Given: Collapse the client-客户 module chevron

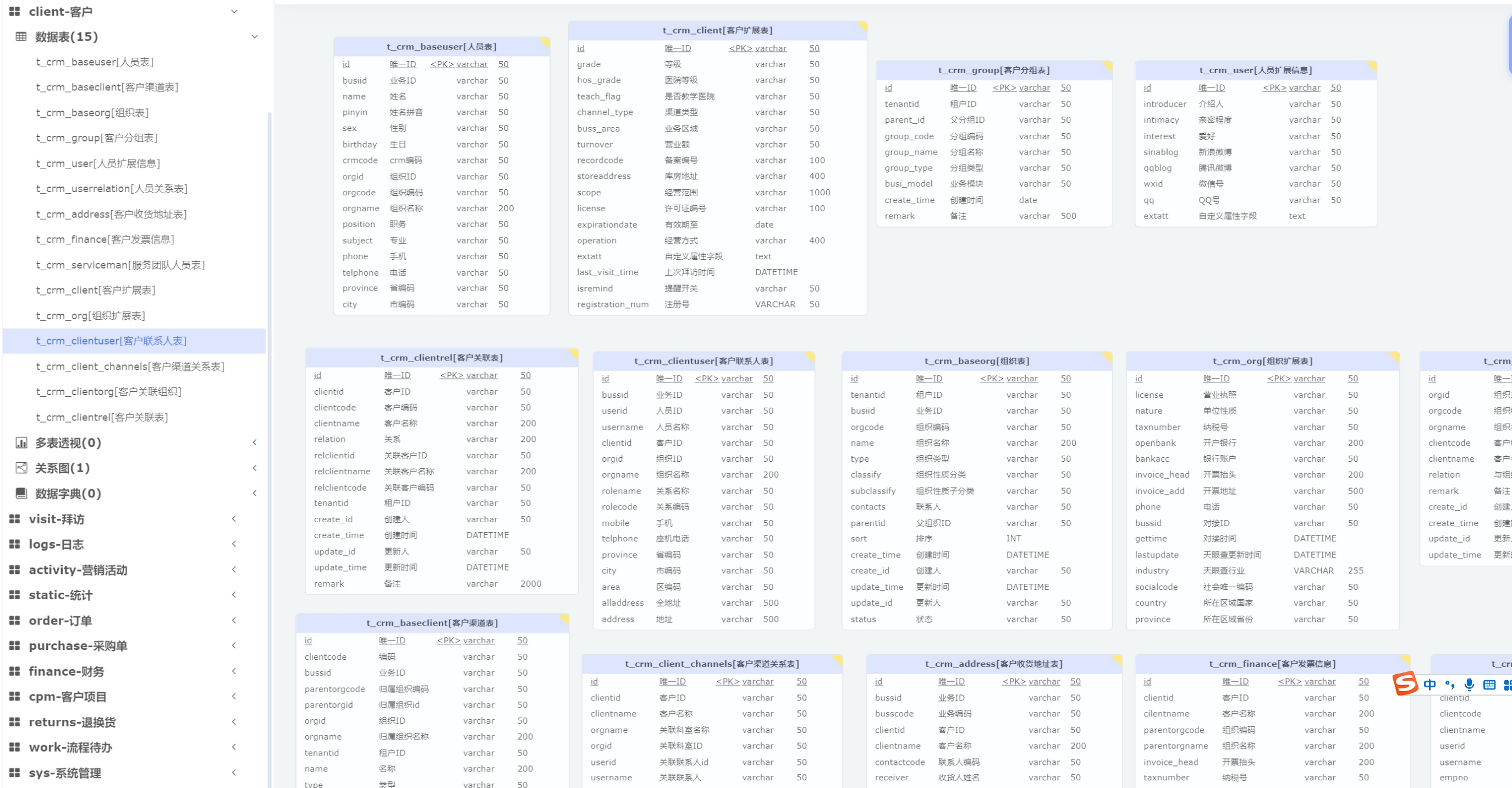Looking at the screenshot, I should [234, 11].
